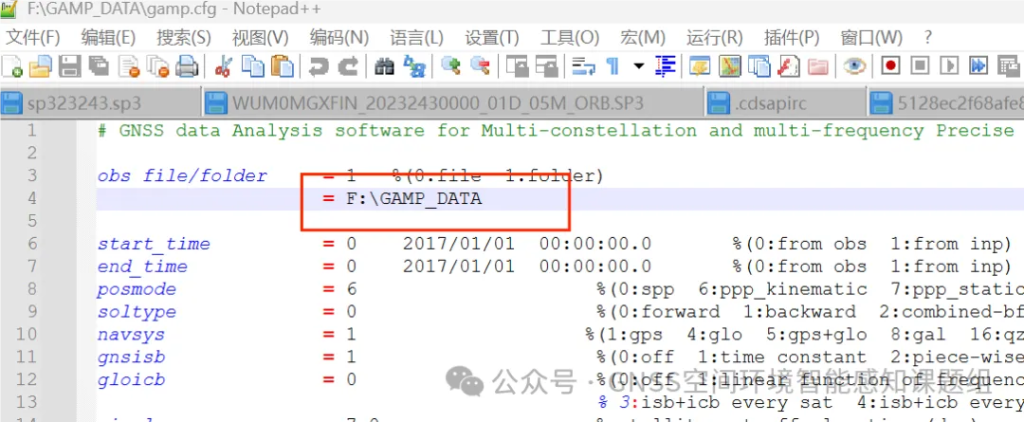1024x422 pixels.
Task: Toggle word wrap toolbar button
Action: (x=581, y=67)
